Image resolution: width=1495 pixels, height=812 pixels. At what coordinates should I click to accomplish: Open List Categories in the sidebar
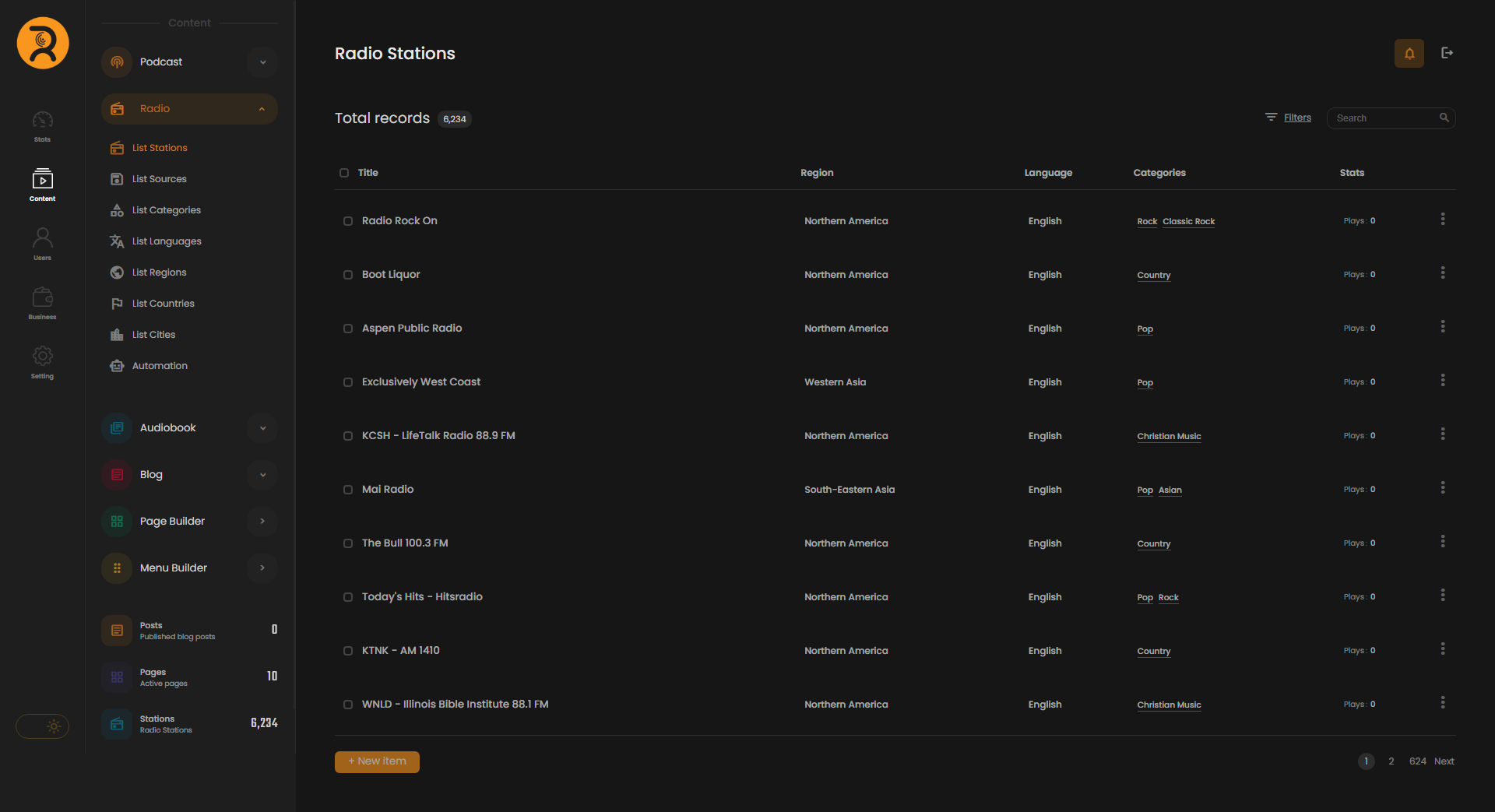[x=166, y=210]
